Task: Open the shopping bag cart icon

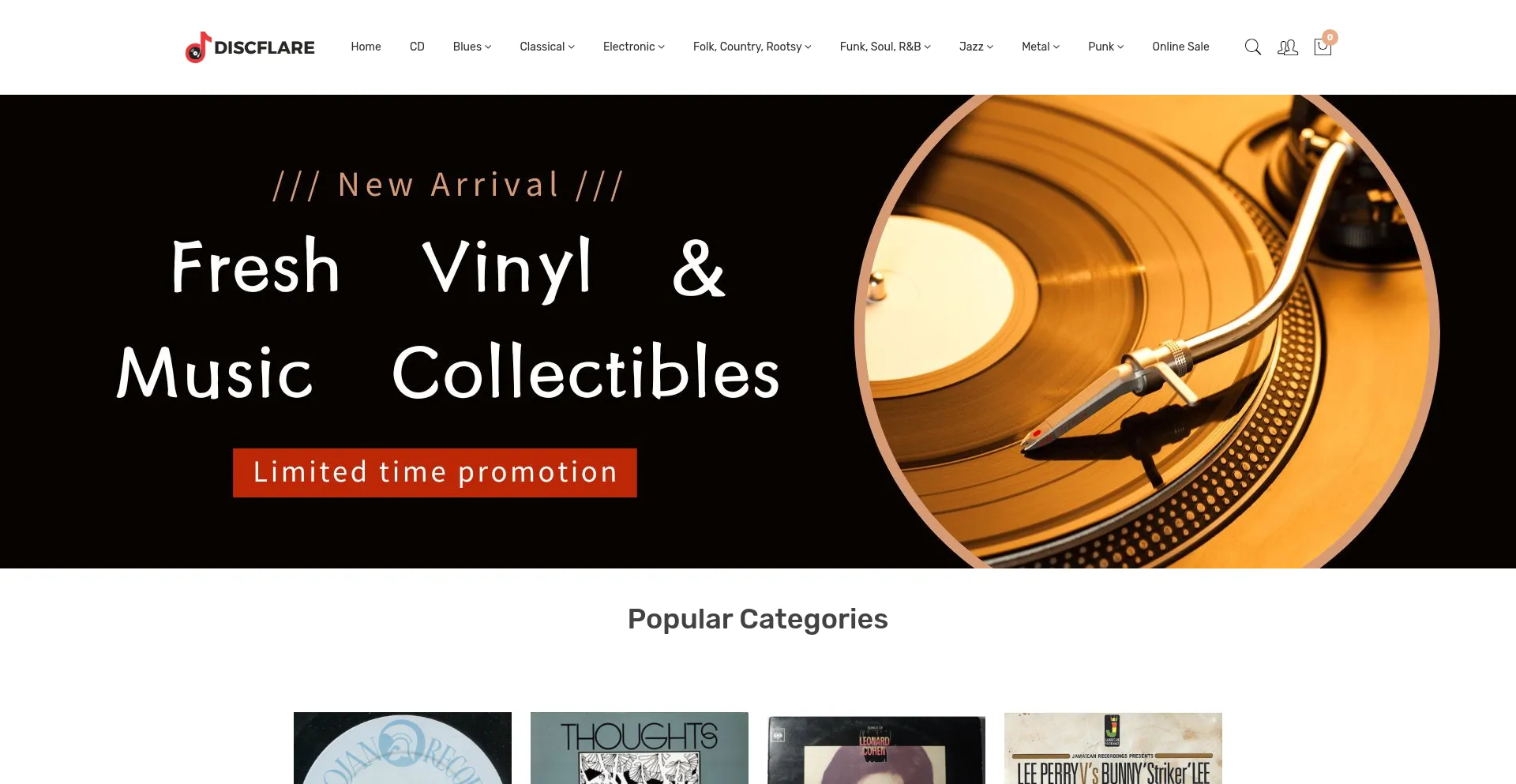Action: 1323,47
